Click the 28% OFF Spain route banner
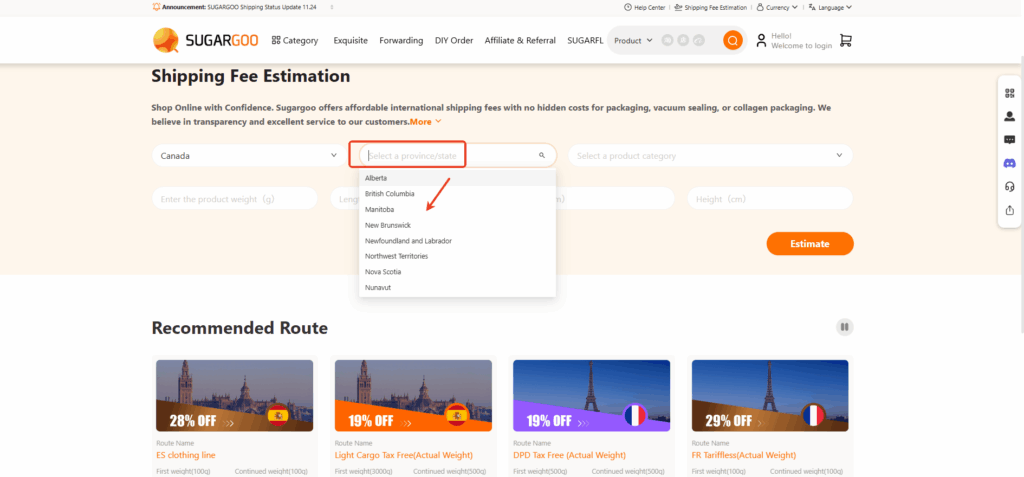The width and height of the screenshot is (1024, 477). click(x=234, y=395)
